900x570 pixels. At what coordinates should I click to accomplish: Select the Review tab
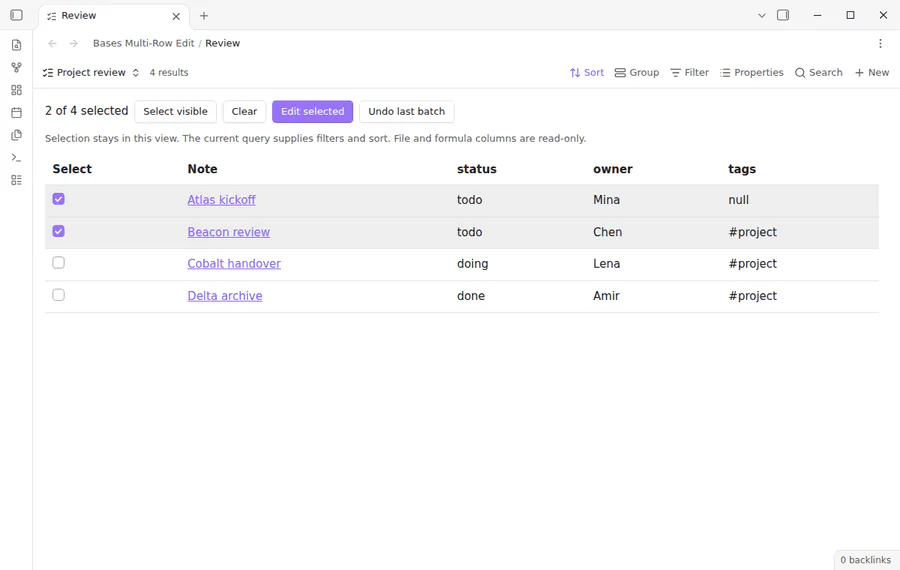[113, 15]
